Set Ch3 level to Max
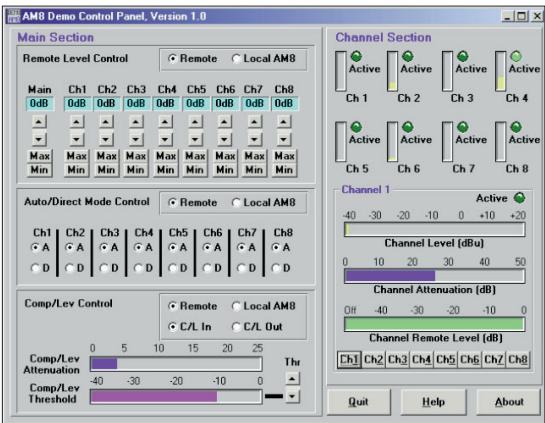Viewport: 545px width, 423px height. click(136, 156)
